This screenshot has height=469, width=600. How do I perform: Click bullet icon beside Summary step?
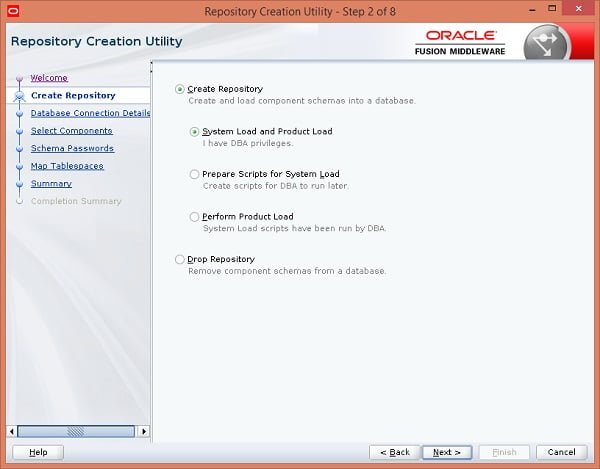(20, 184)
